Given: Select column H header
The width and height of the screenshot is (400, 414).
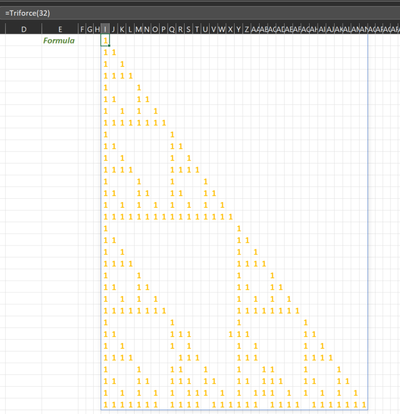Looking at the screenshot, I should [97, 29].
